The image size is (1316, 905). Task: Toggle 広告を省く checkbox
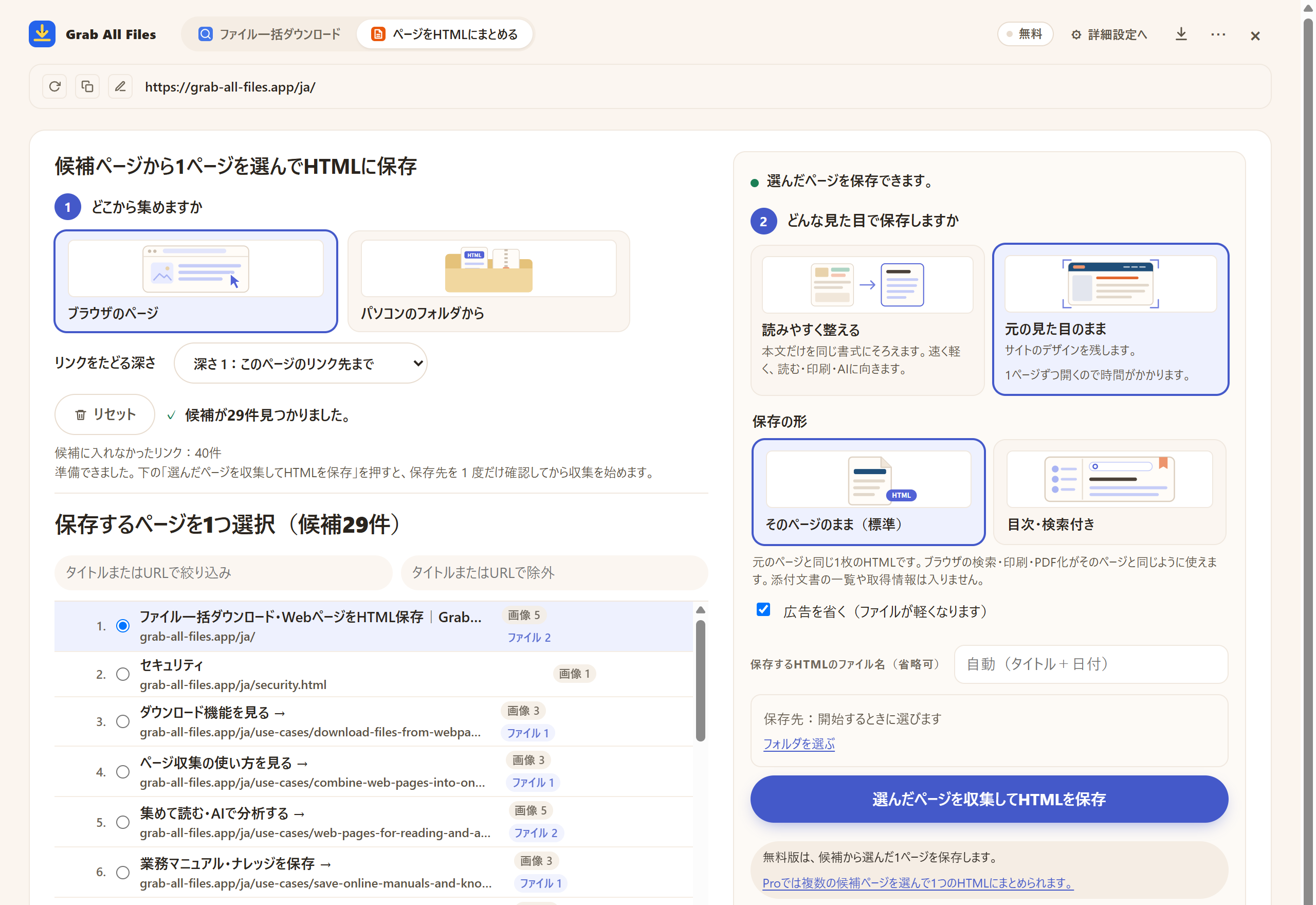[763, 609]
